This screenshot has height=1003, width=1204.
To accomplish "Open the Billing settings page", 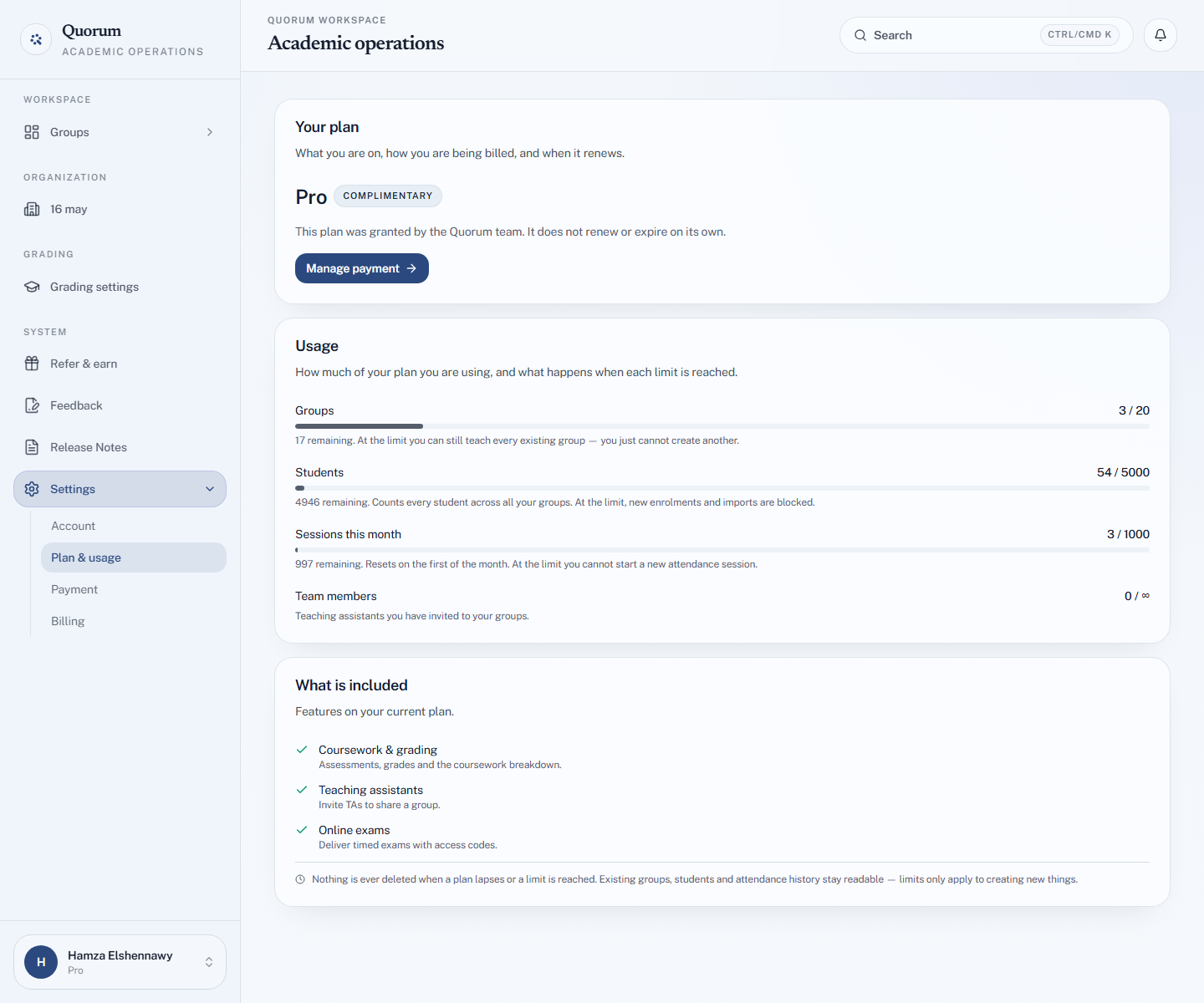I will point(134,621).
